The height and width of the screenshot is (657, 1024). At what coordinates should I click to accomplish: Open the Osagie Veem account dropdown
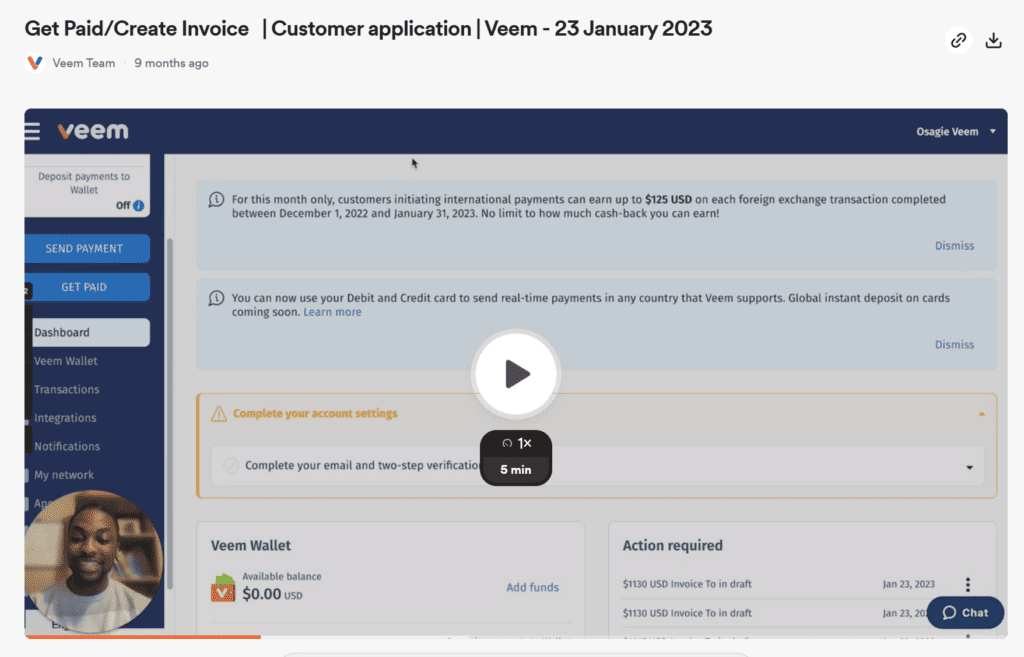(x=955, y=132)
